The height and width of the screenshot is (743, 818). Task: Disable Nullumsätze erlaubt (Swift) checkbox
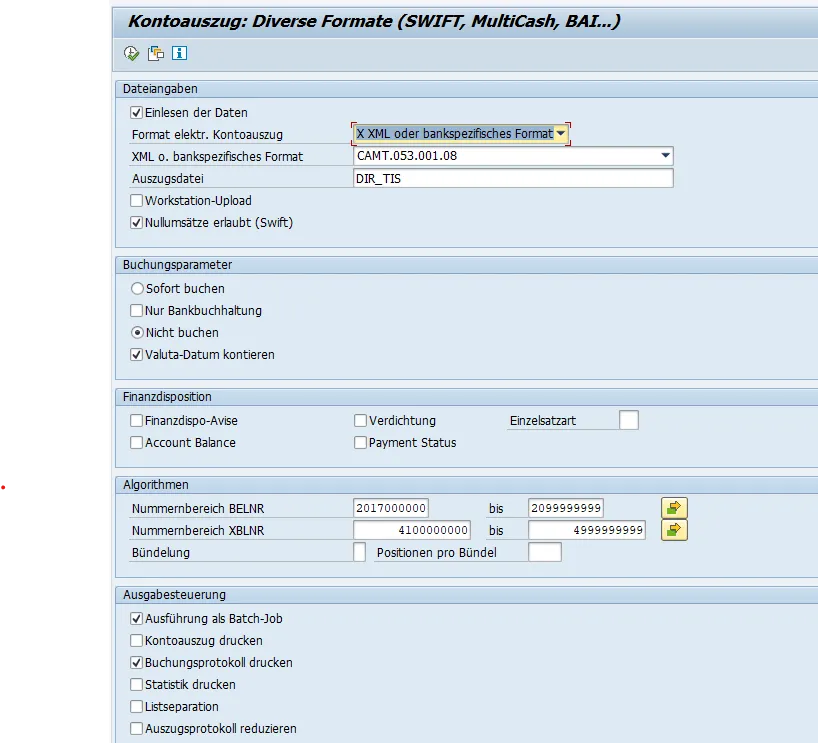pos(137,223)
